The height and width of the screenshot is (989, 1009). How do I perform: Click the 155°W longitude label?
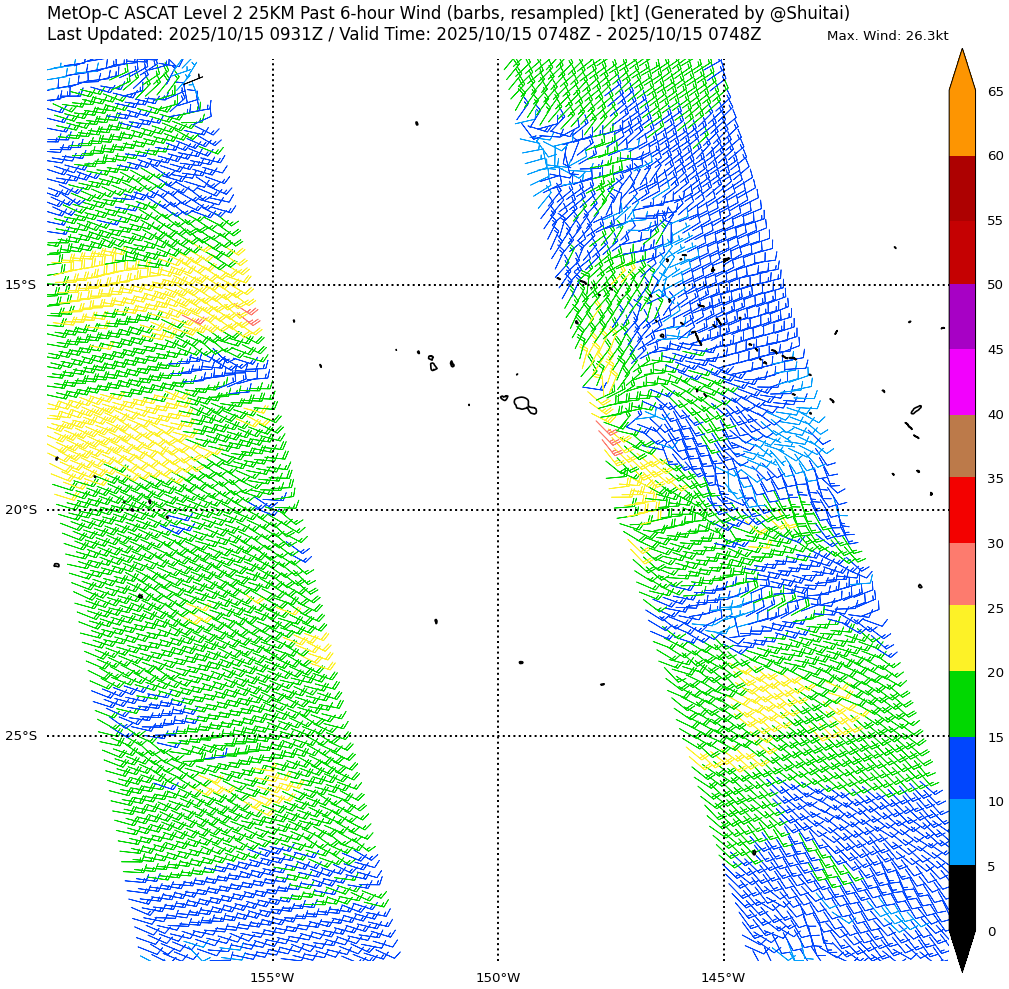coord(272,977)
